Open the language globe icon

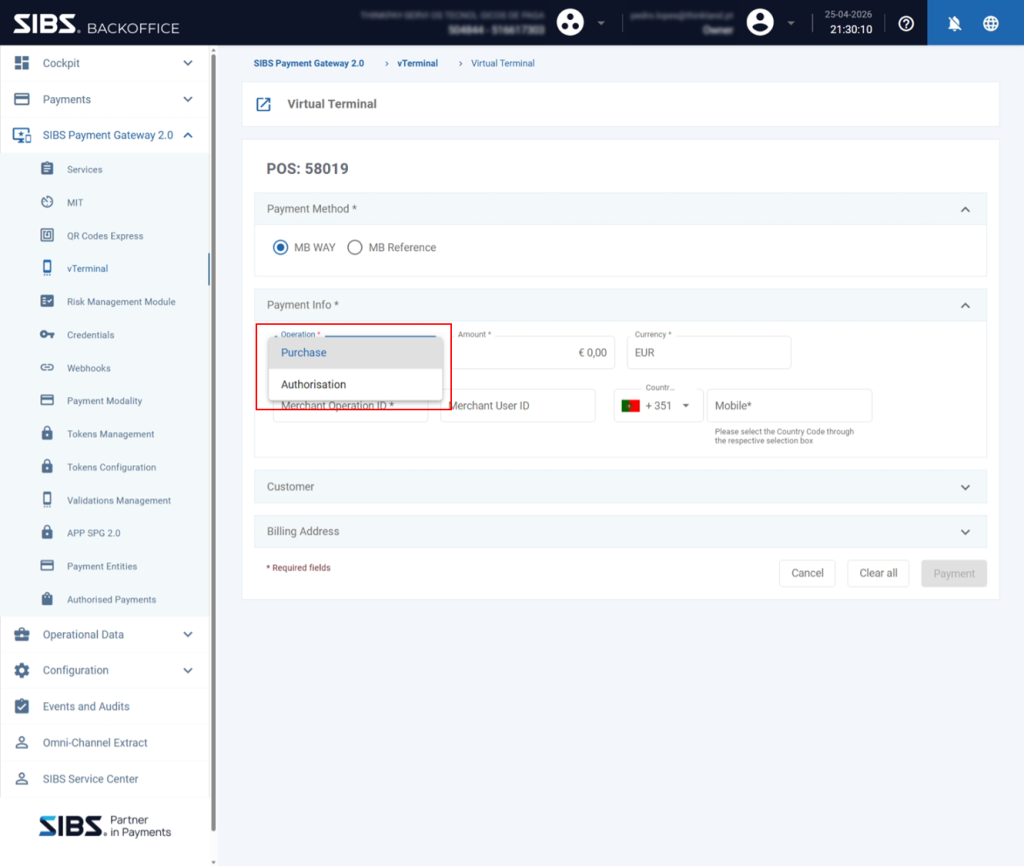coord(991,24)
